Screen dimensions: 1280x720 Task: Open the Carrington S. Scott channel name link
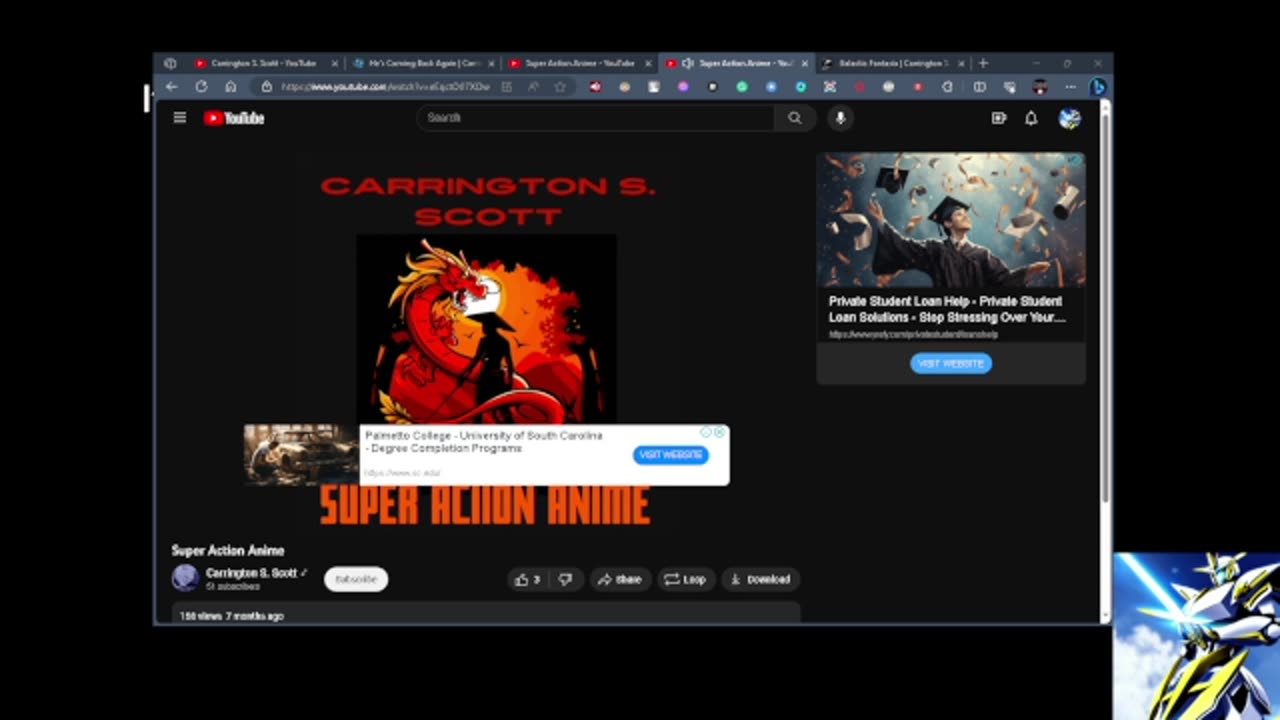click(x=251, y=573)
